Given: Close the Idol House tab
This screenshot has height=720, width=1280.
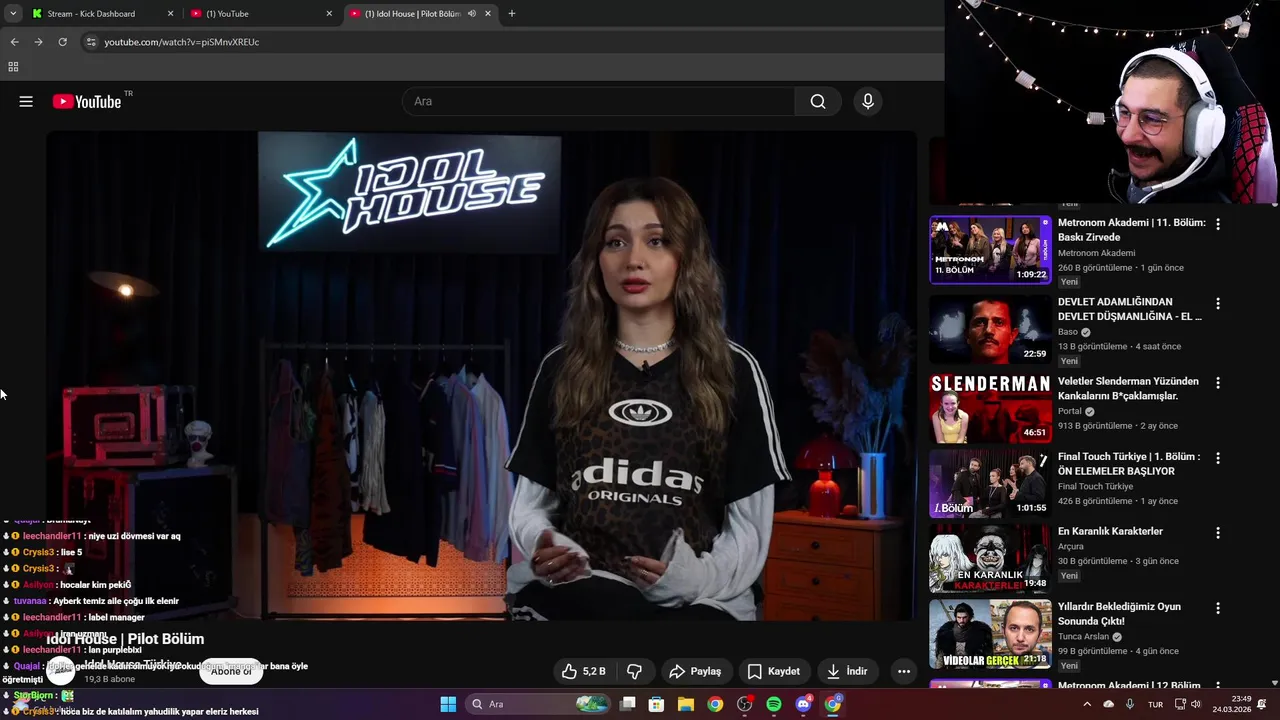Looking at the screenshot, I should point(488,14).
